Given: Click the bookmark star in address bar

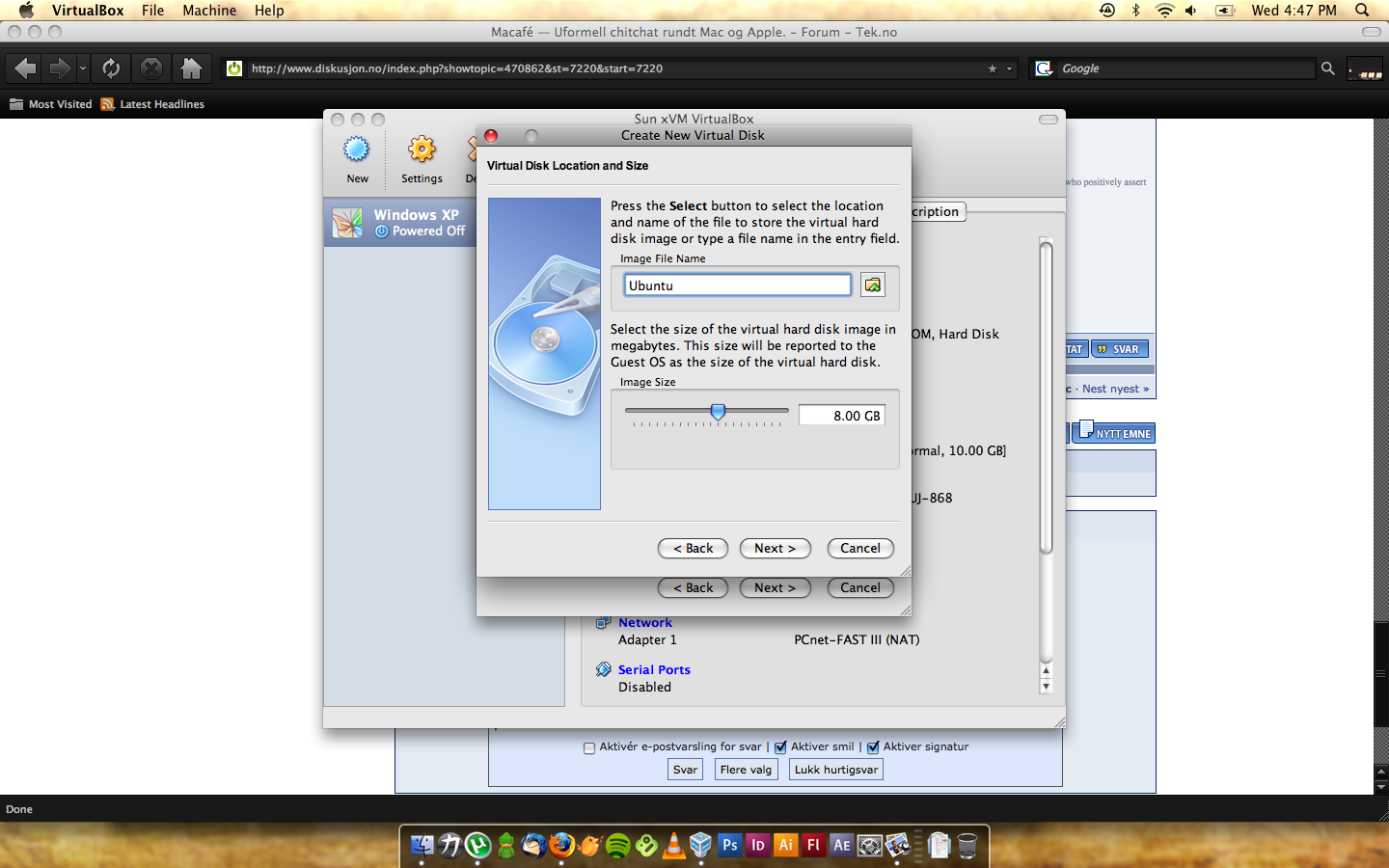Looking at the screenshot, I should (x=993, y=68).
